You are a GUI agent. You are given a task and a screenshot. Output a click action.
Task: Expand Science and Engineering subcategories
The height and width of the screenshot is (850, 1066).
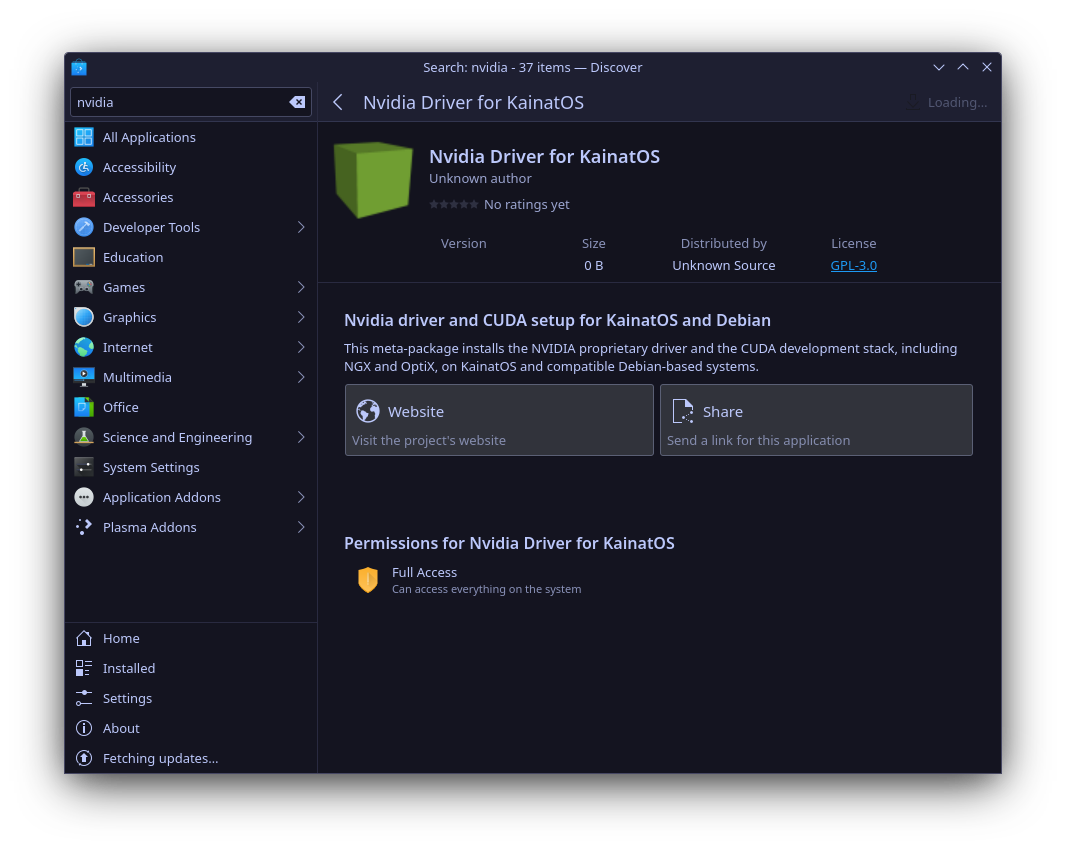[x=301, y=437]
